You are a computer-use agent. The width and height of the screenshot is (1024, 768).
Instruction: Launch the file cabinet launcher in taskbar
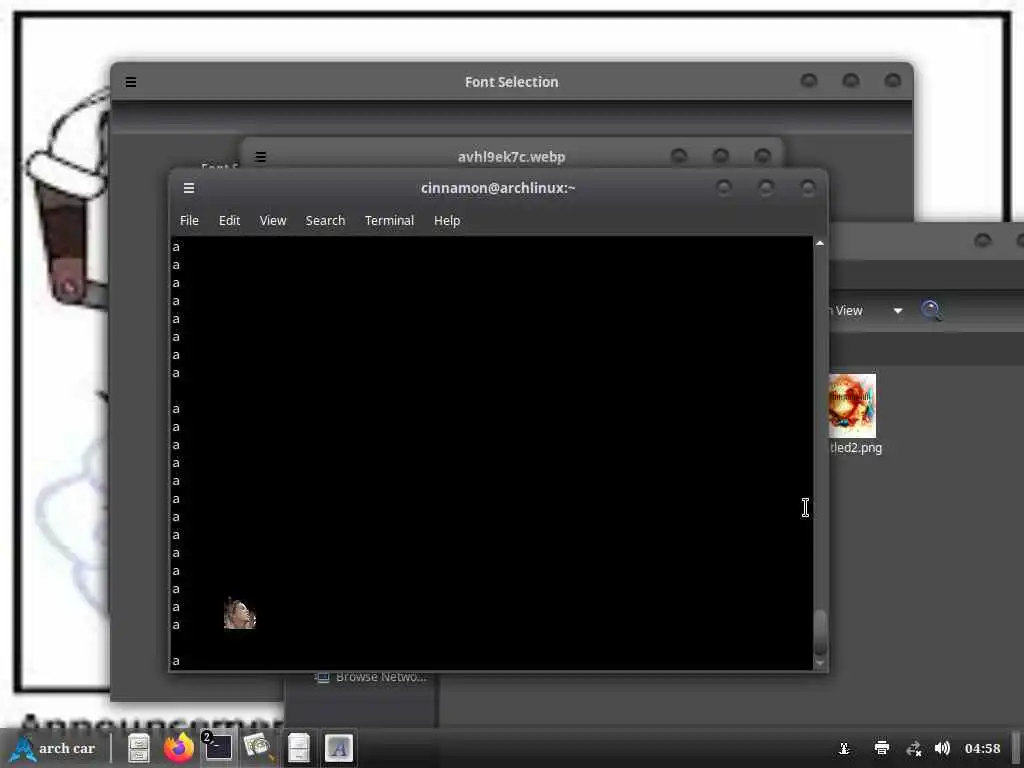tap(138, 748)
